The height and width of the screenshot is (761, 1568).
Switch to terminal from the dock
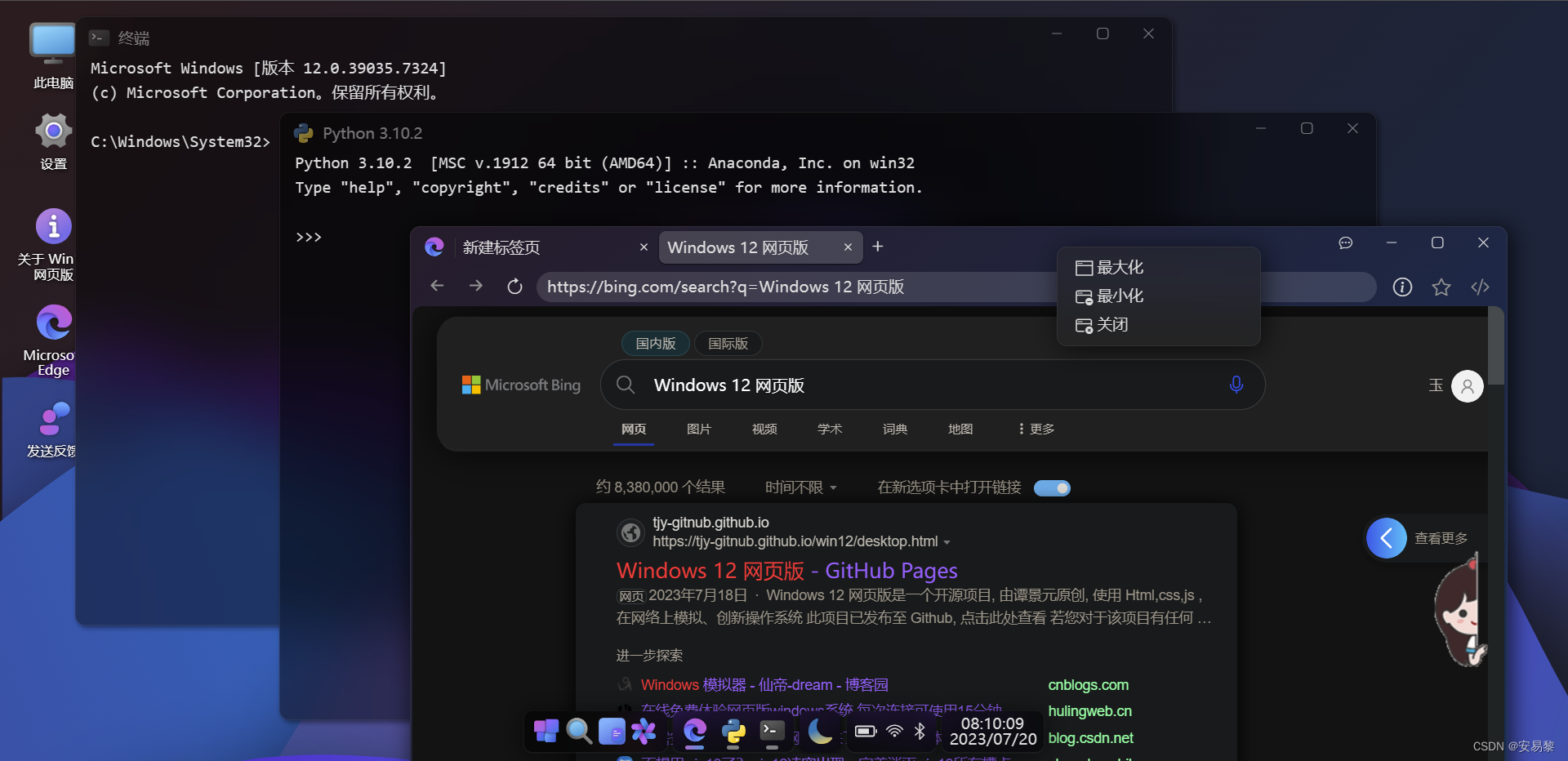772,731
